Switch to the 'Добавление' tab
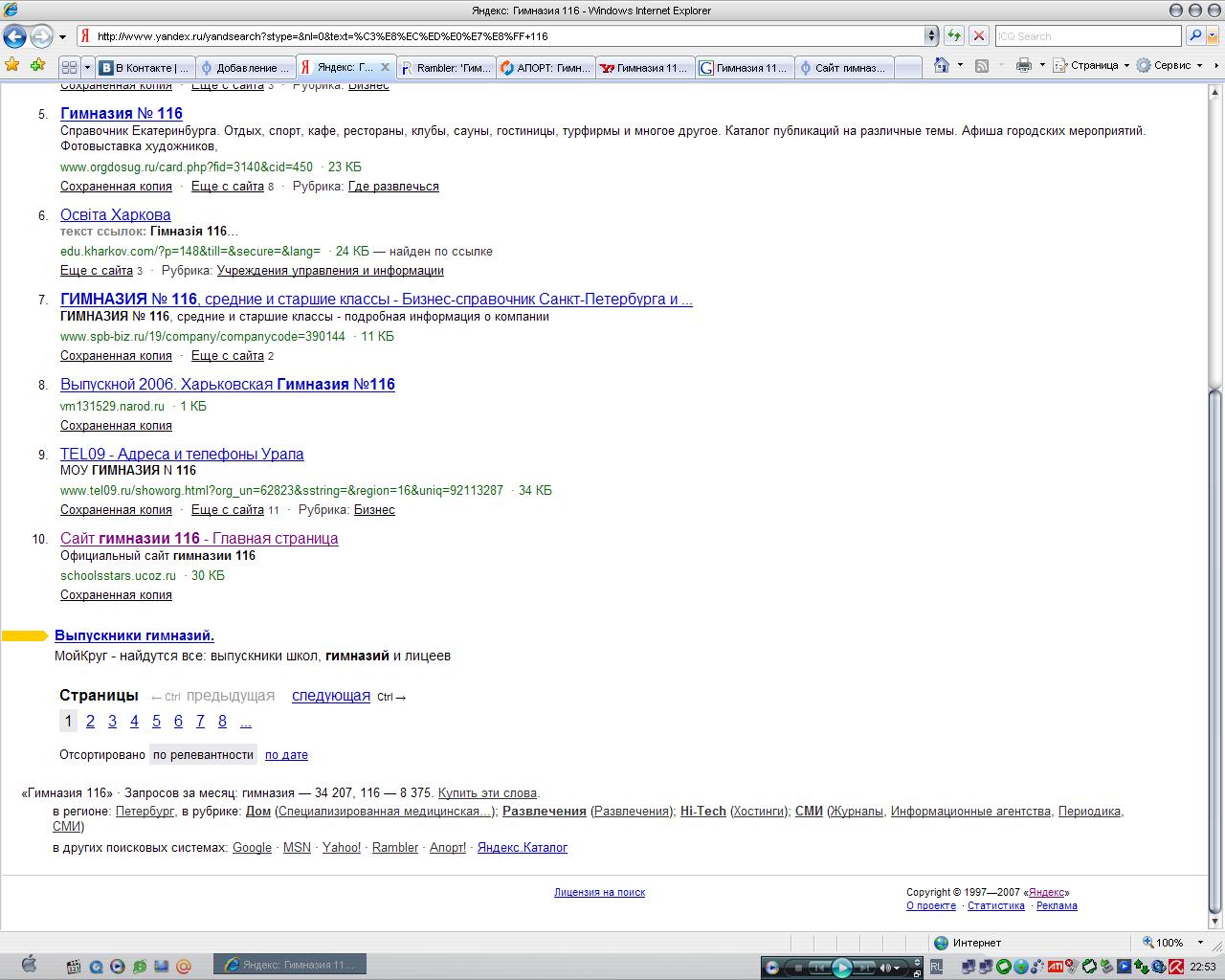The image size is (1225, 980). [245, 67]
